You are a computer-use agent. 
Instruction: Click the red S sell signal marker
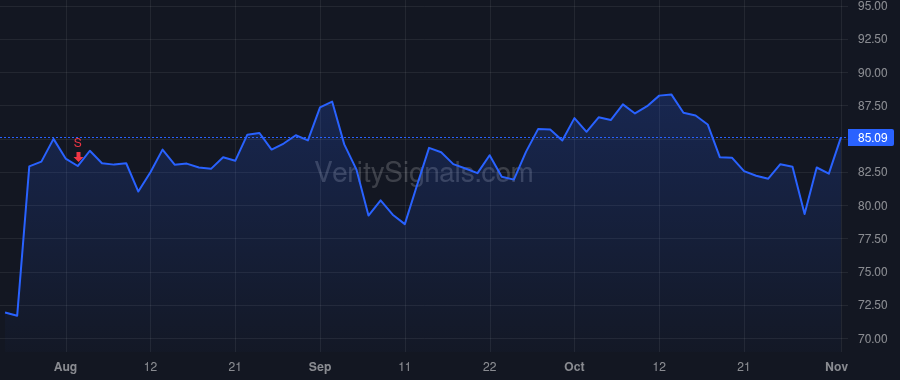[78, 149]
